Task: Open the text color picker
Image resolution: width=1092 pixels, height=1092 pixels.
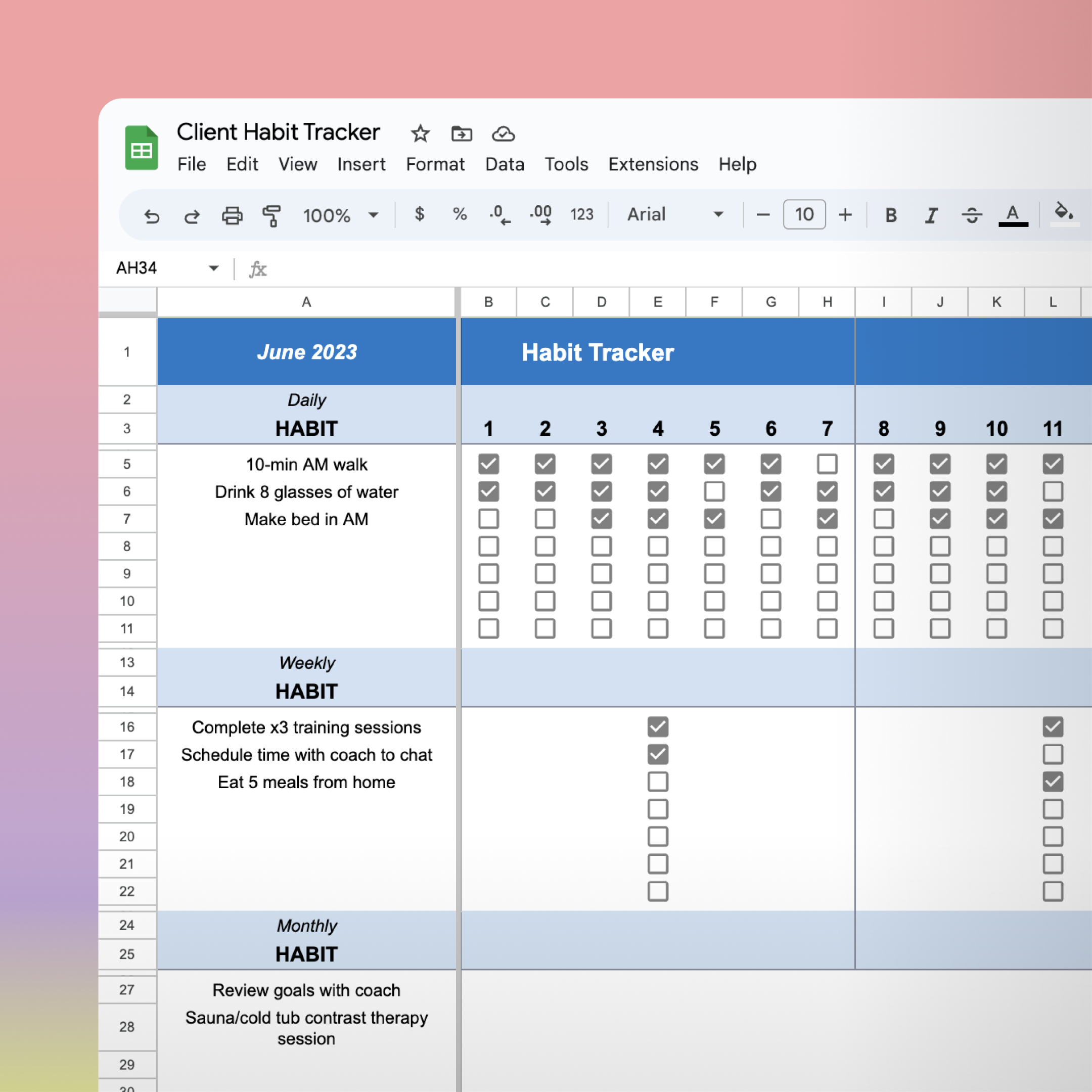Action: click(1013, 215)
